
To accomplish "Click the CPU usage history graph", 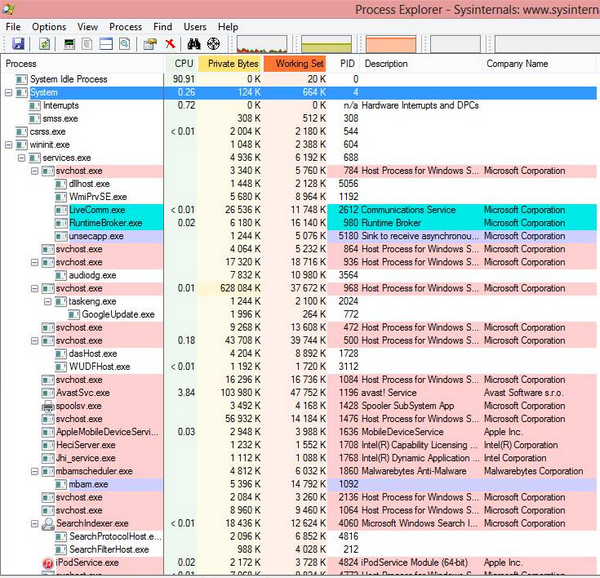I will point(262,44).
